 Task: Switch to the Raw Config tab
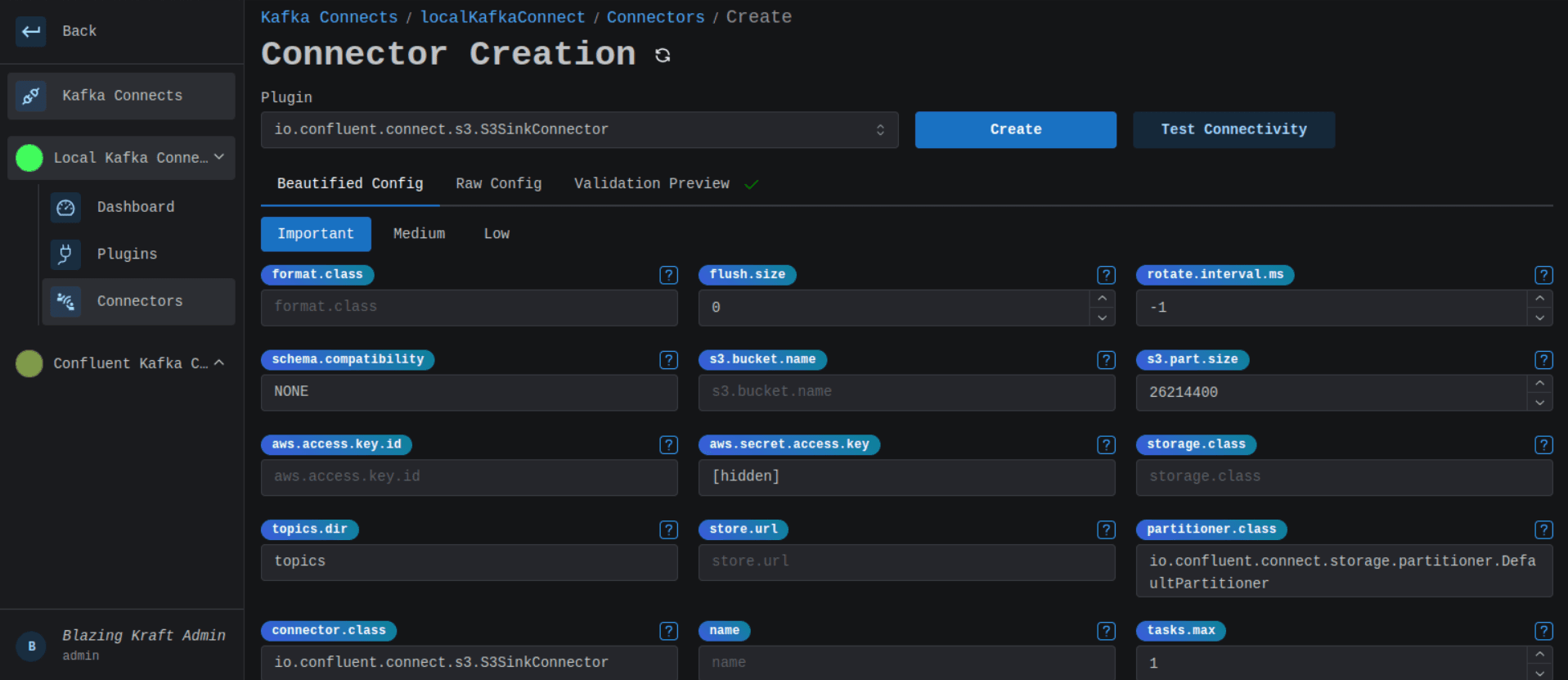click(498, 183)
